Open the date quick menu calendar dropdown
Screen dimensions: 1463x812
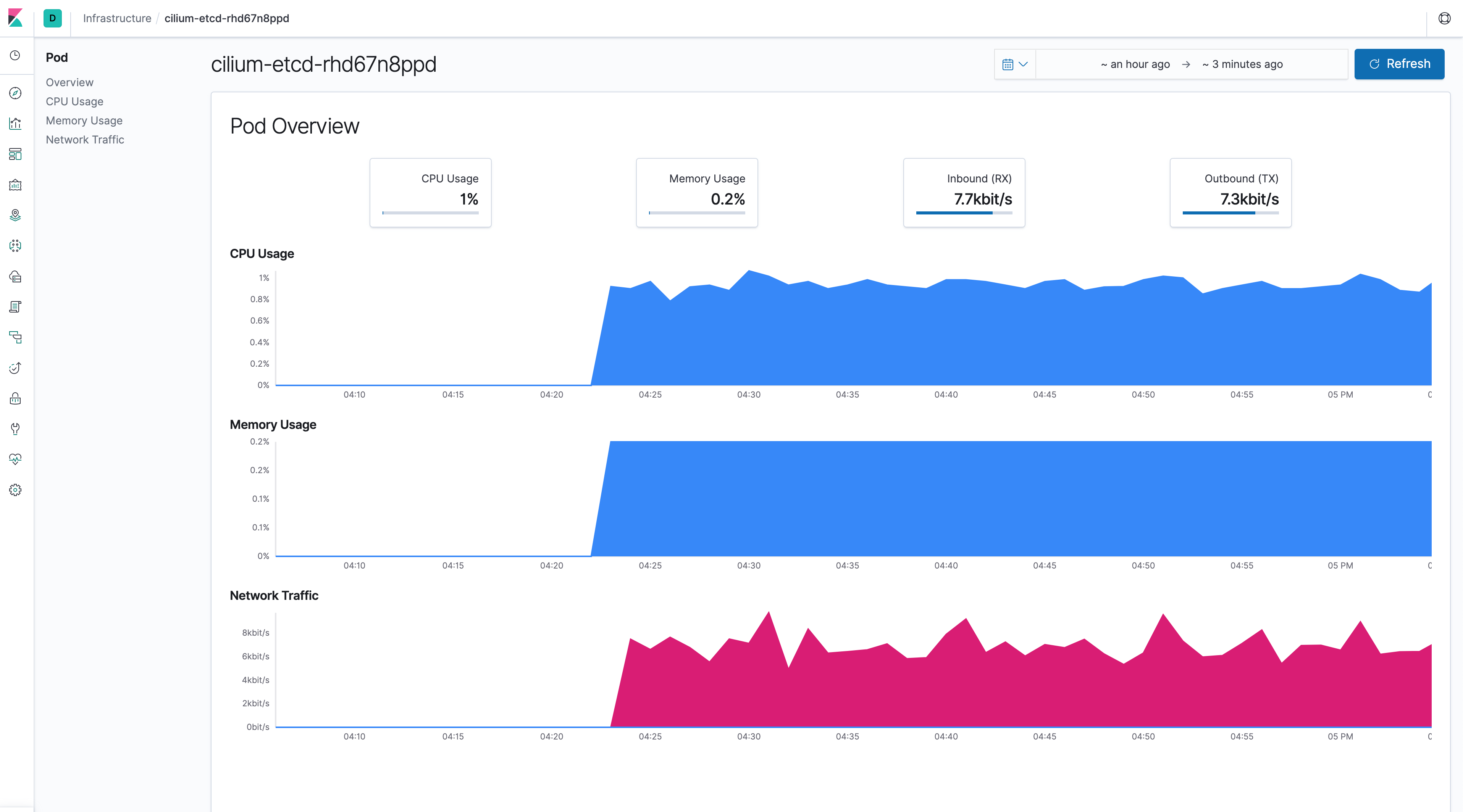[1014, 64]
